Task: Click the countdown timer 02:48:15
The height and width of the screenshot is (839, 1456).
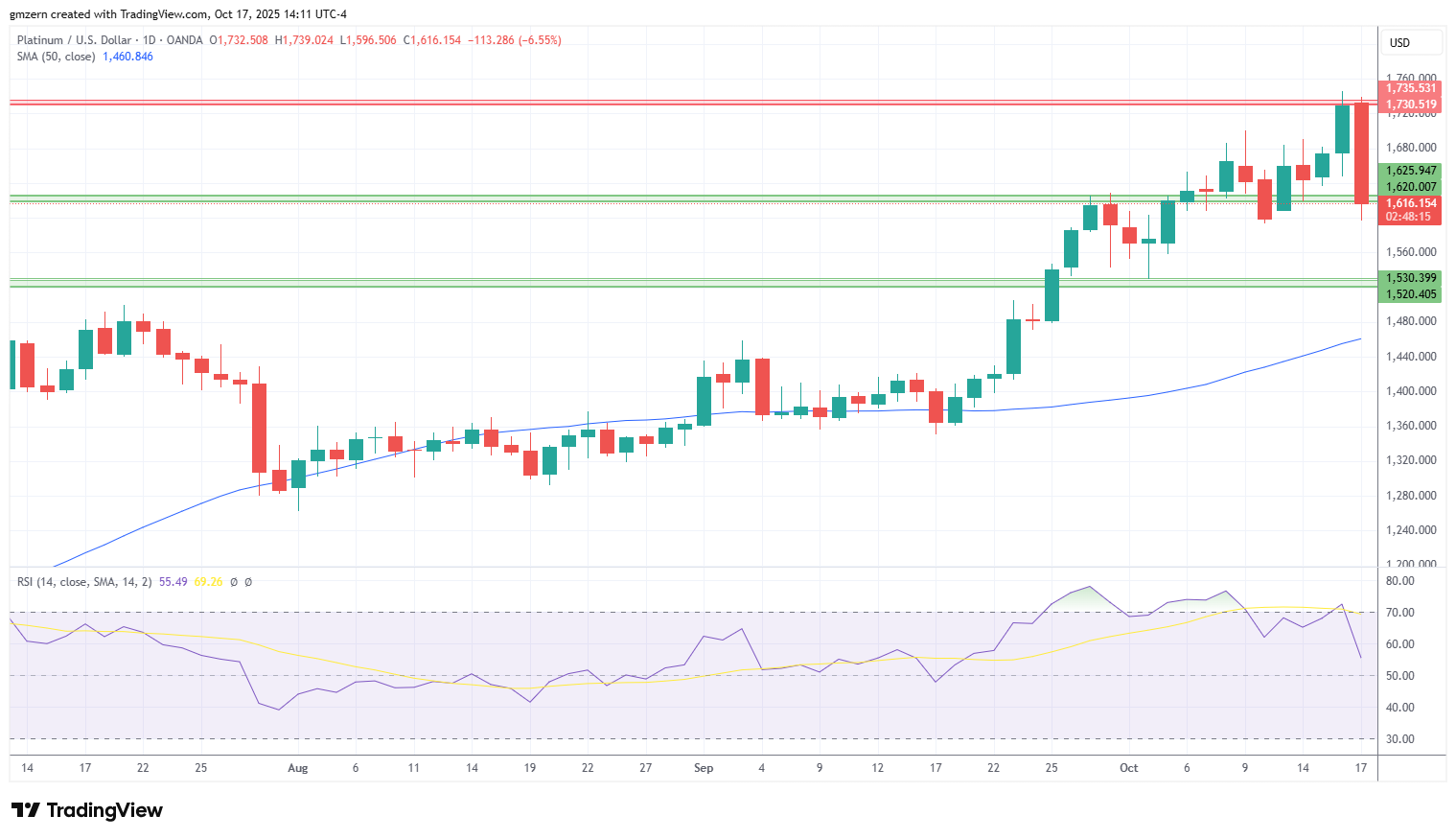Action: pos(1408,217)
